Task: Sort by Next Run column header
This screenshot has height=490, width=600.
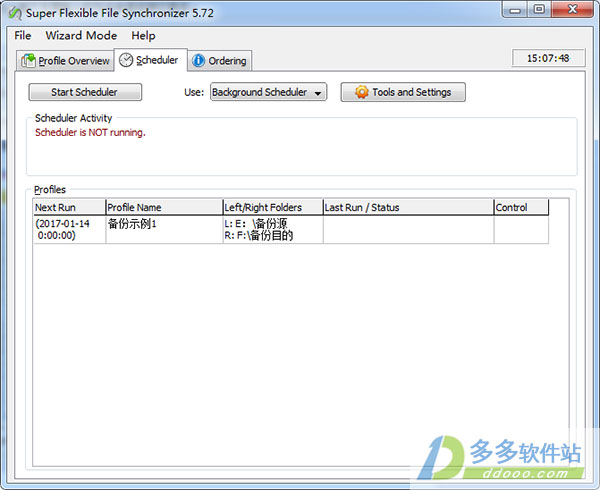Action: pyautogui.click(x=69, y=207)
